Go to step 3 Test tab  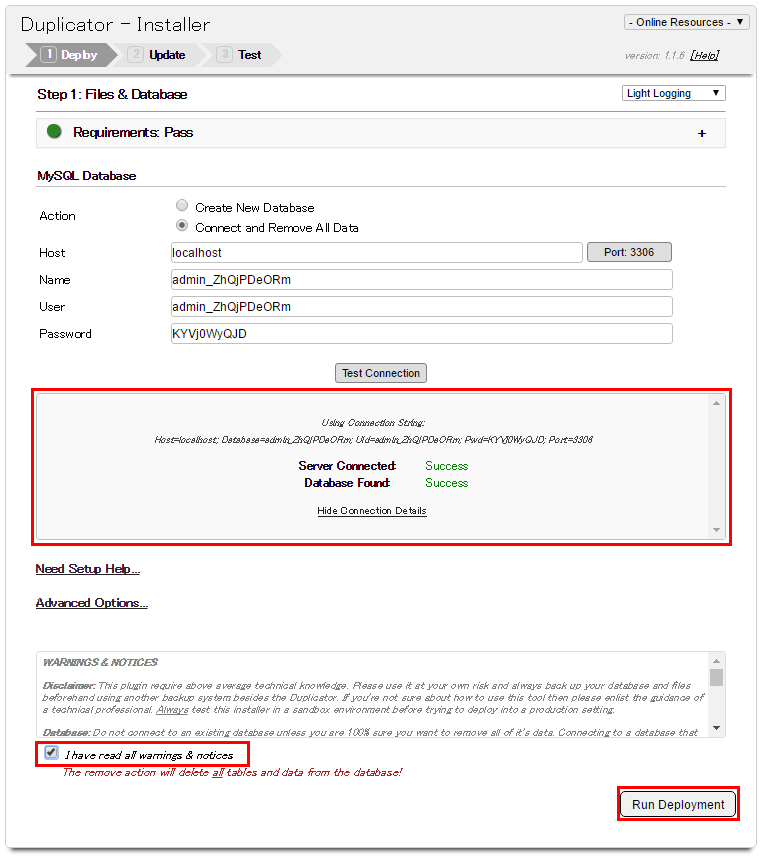[243, 55]
